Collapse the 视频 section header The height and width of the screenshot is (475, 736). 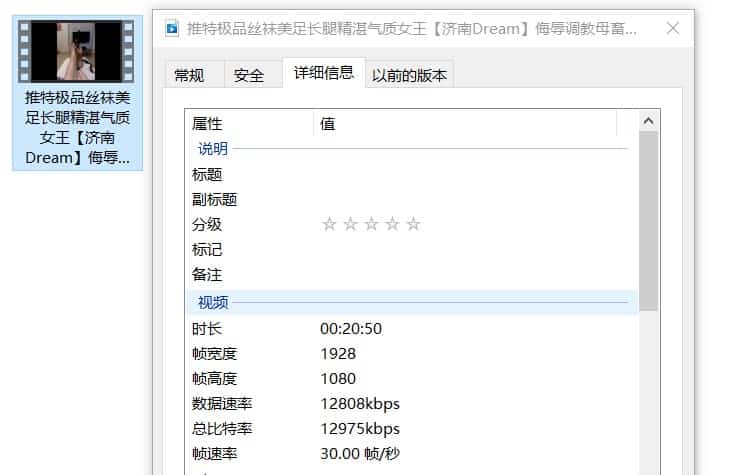click(x=213, y=302)
